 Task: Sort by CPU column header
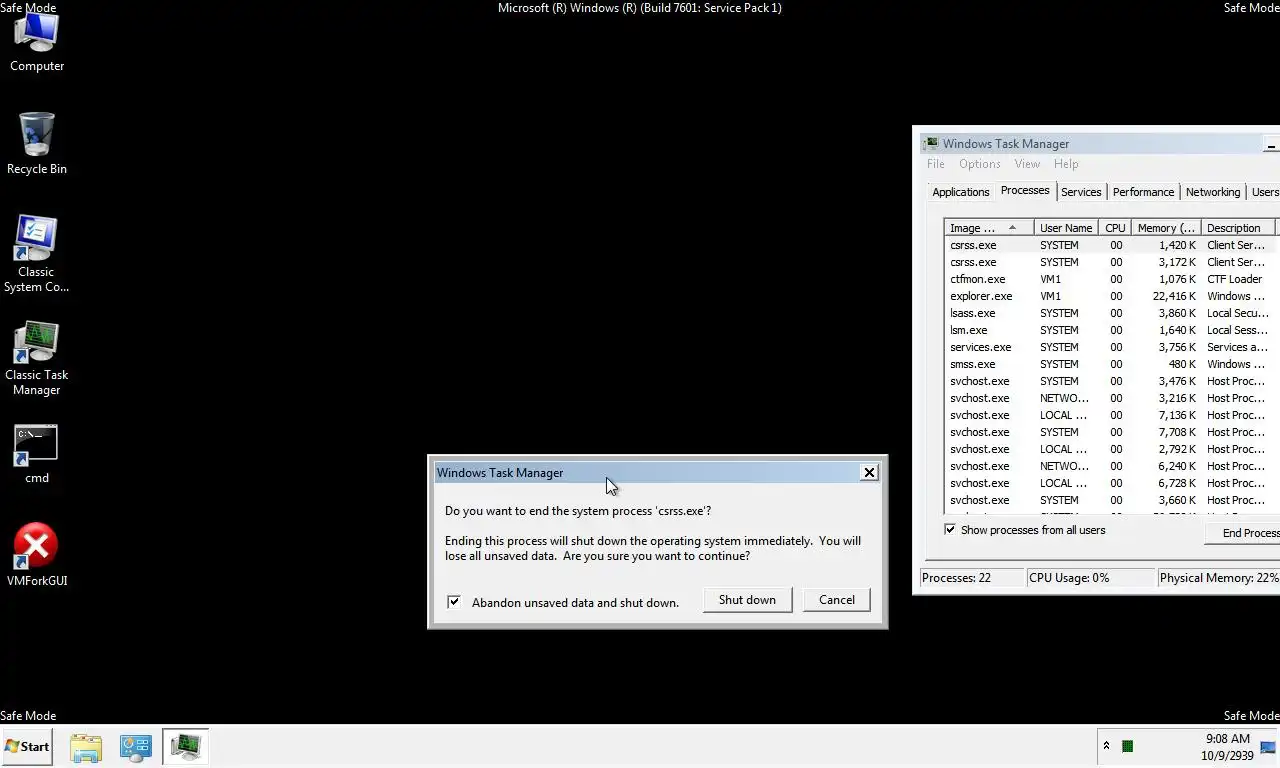[x=1115, y=228]
